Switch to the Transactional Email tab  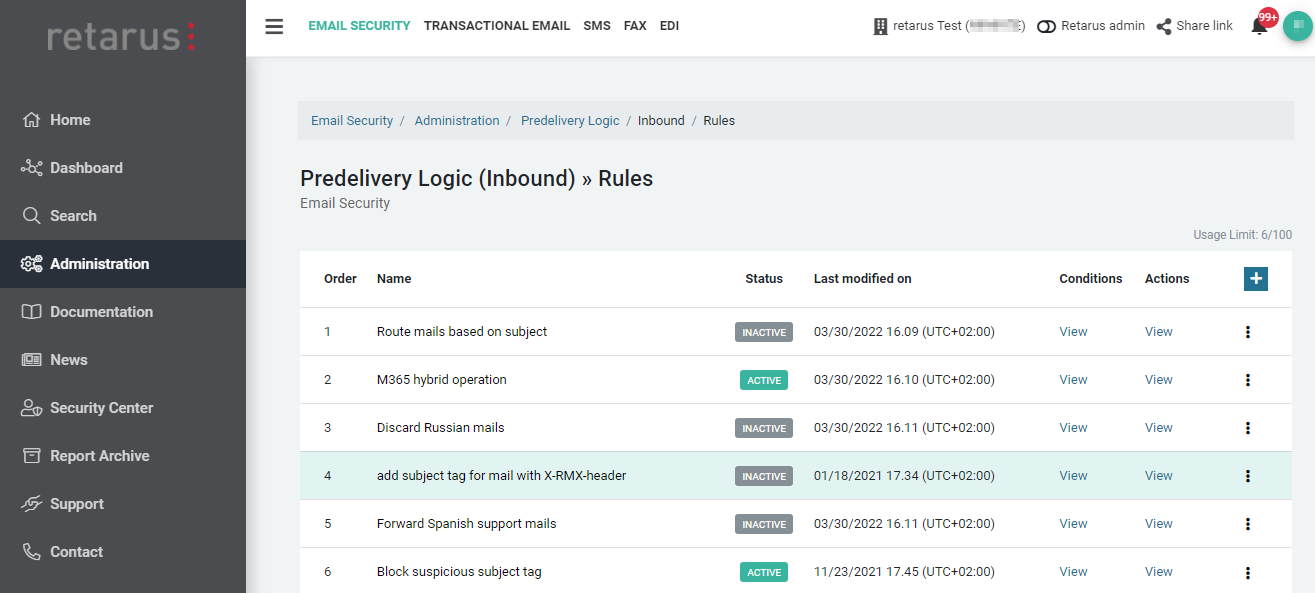point(496,26)
